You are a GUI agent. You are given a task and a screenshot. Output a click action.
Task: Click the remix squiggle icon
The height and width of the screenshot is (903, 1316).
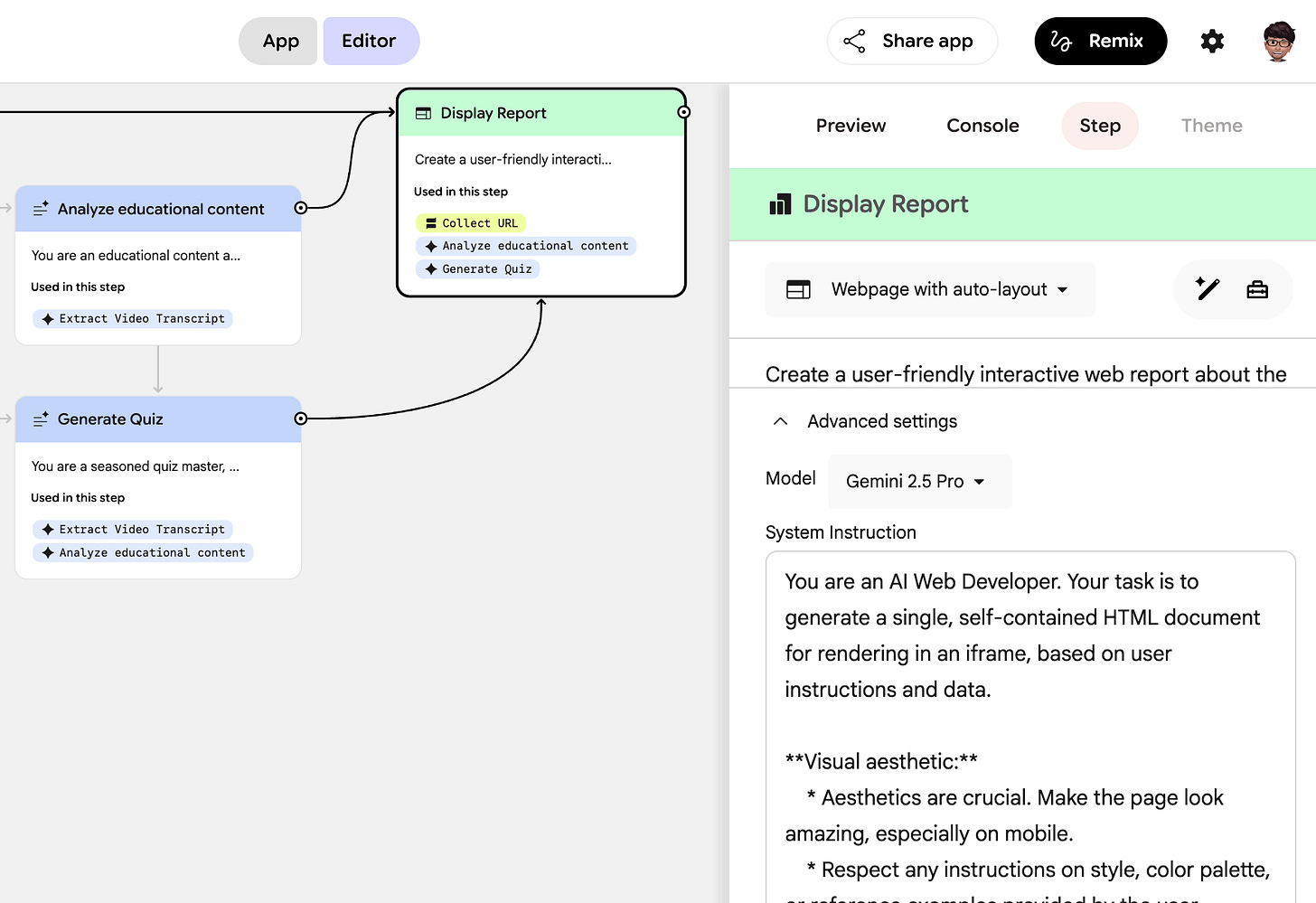[x=1061, y=41]
